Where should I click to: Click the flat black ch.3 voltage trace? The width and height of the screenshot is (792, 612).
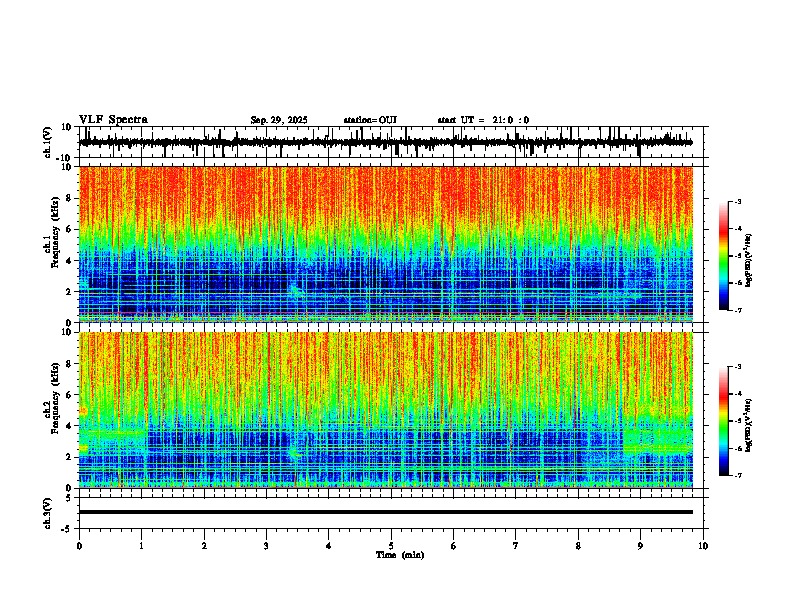386,512
